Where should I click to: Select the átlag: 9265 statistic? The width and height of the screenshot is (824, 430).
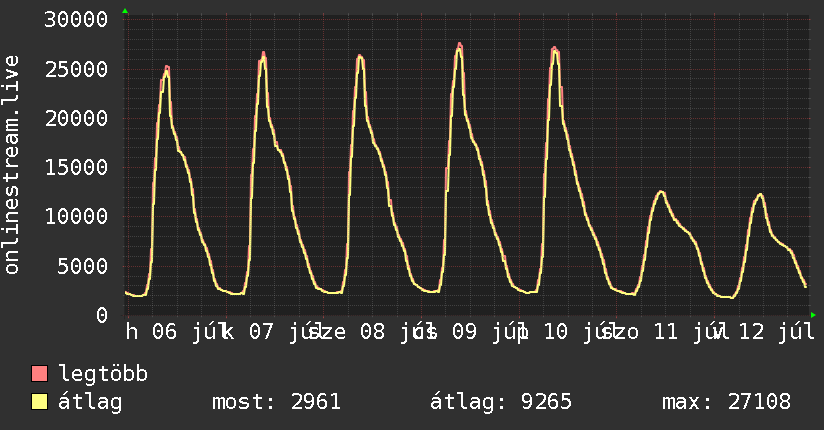(x=500, y=402)
